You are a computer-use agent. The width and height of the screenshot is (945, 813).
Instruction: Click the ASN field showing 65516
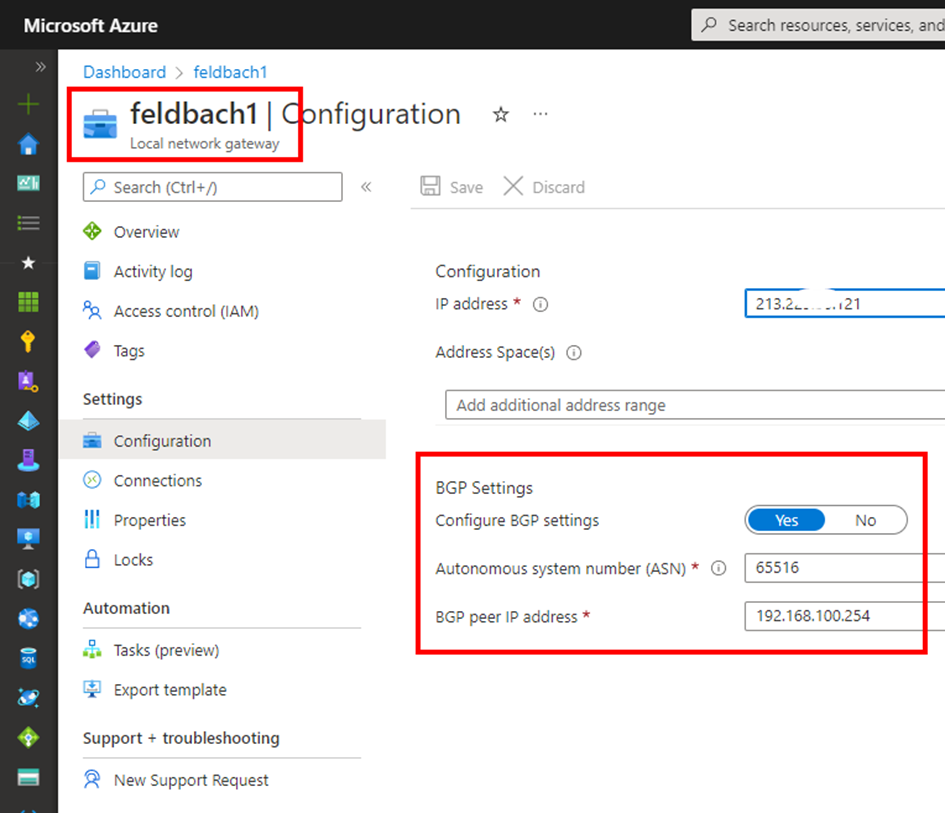pyautogui.click(x=845, y=568)
